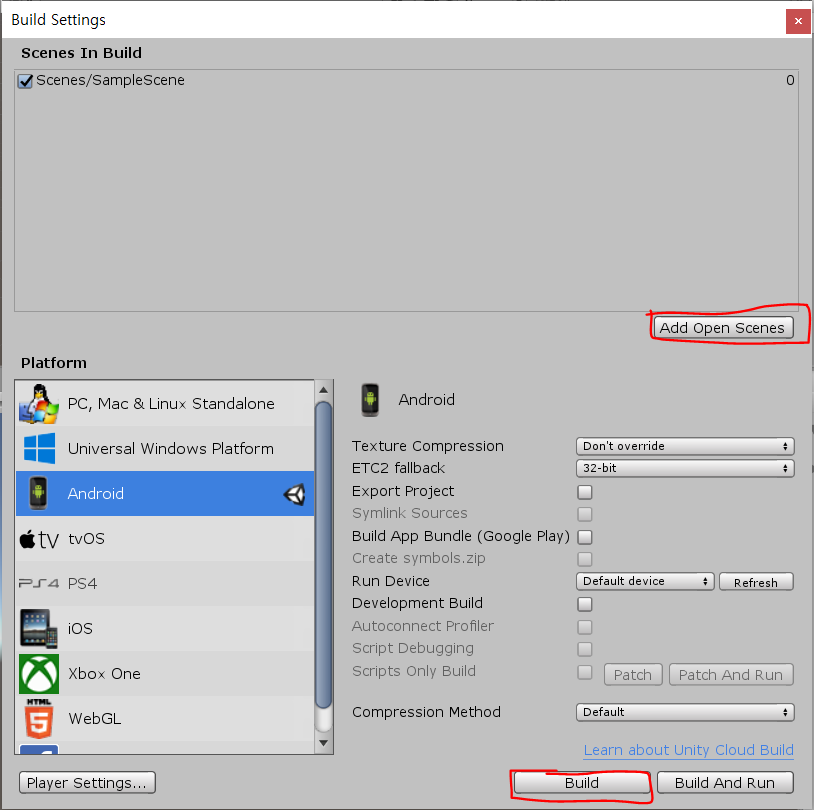Image resolution: width=814 pixels, height=810 pixels.
Task: Click the Build And Run button
Action: coord(725,782)
